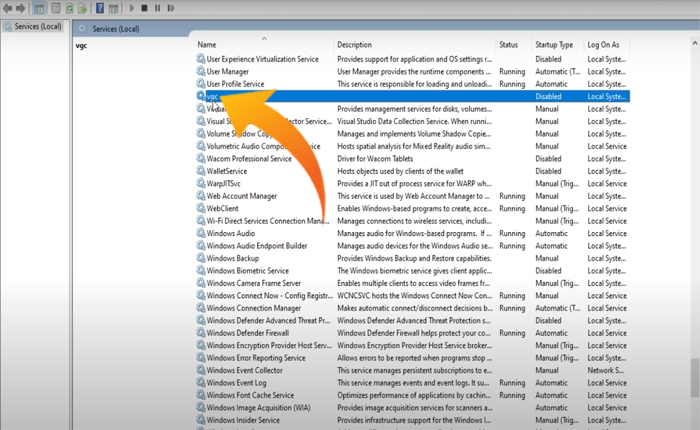This screenshot has height=430, width=700.
Task: Click the Log On As column header
Action: coord(603,45)
